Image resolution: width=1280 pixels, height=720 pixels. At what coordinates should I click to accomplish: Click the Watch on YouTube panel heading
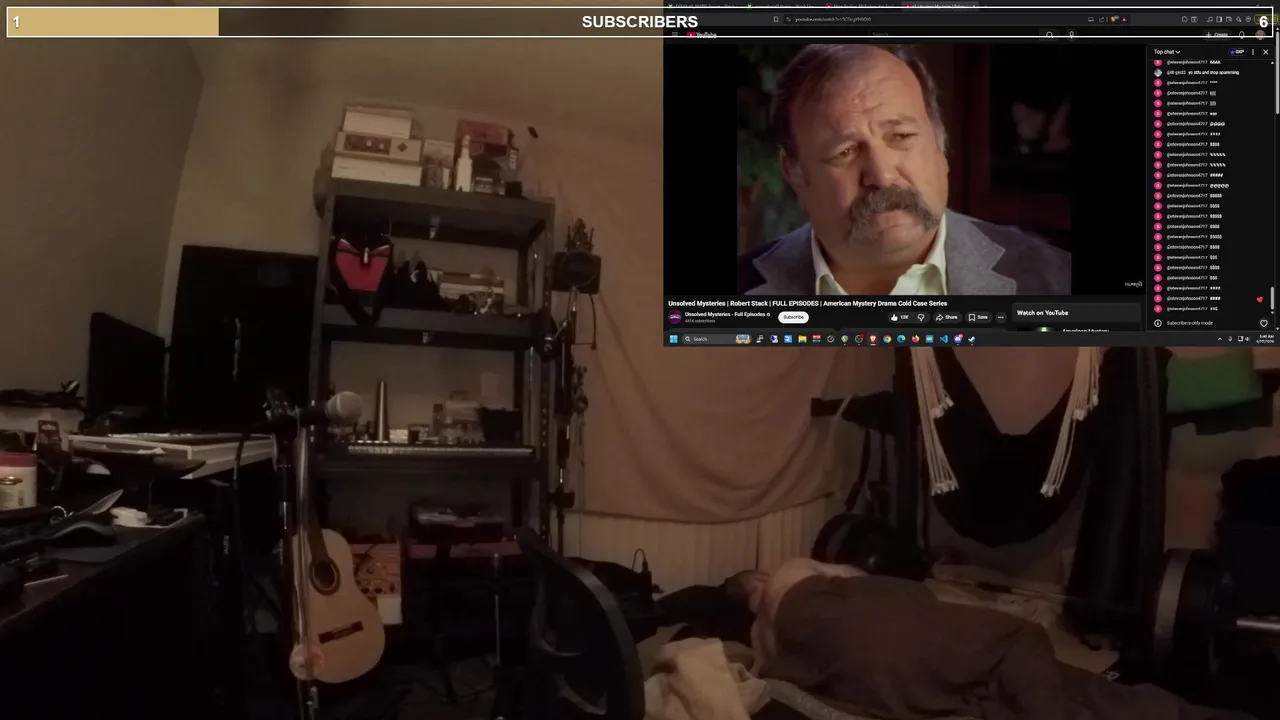(x=1042, y=313)
